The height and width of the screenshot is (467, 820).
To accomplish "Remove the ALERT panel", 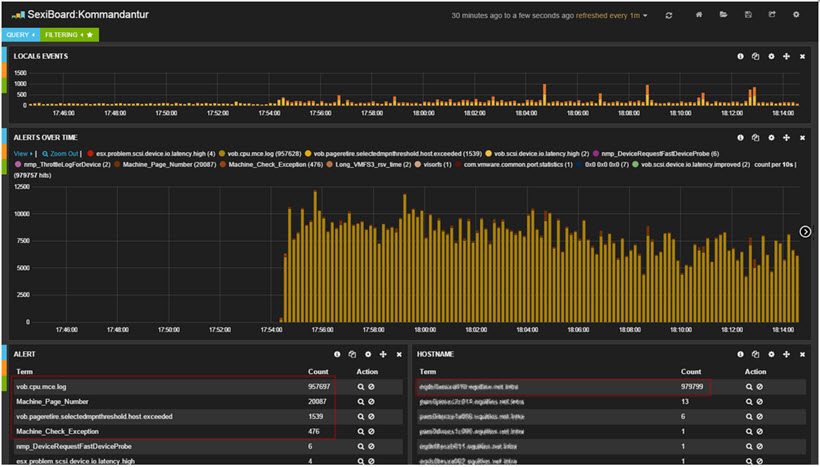I will [x=399, y=355].
